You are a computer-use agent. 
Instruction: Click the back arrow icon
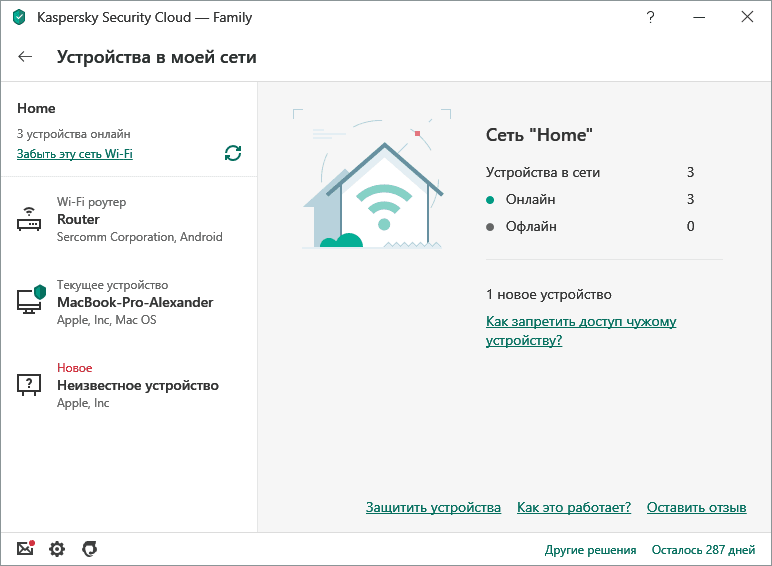[25, 57]
